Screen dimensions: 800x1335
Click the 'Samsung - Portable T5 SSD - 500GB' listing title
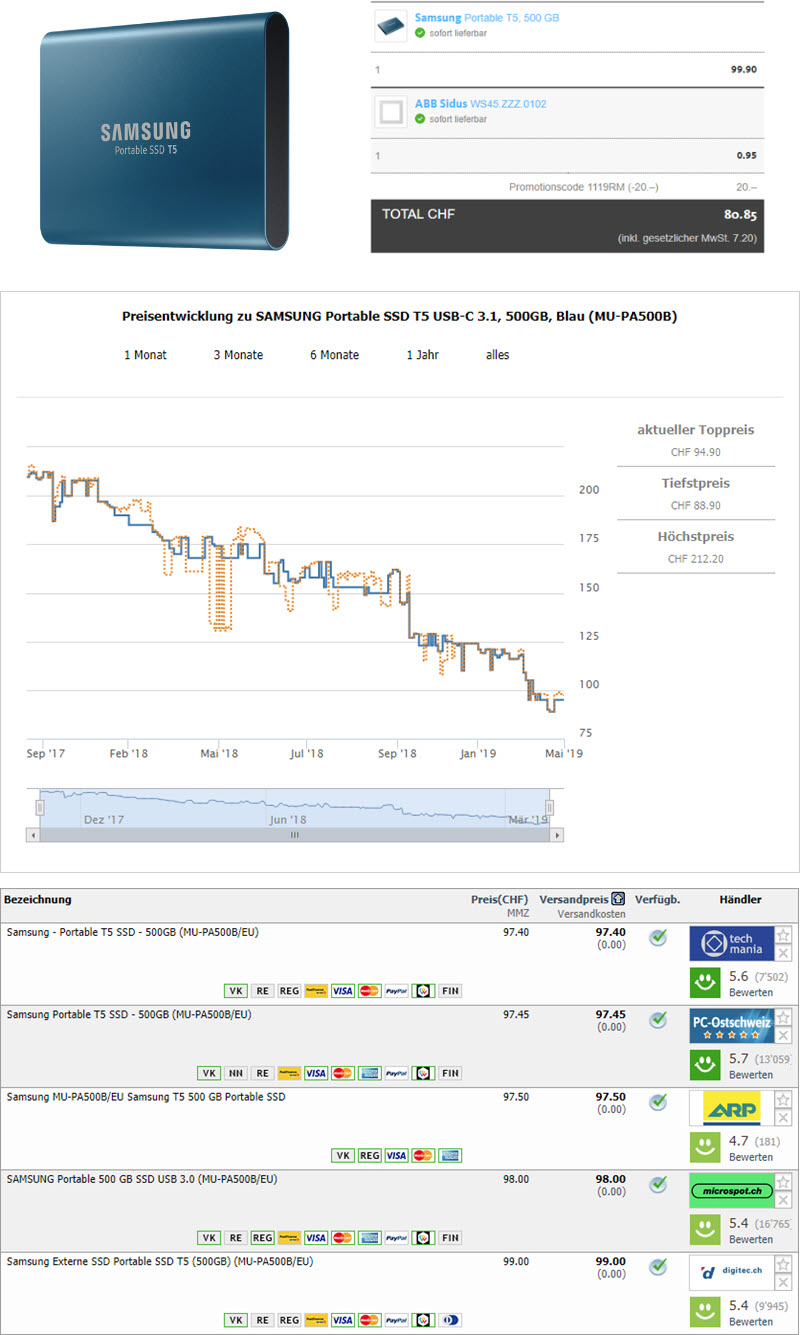pos(133,933)
